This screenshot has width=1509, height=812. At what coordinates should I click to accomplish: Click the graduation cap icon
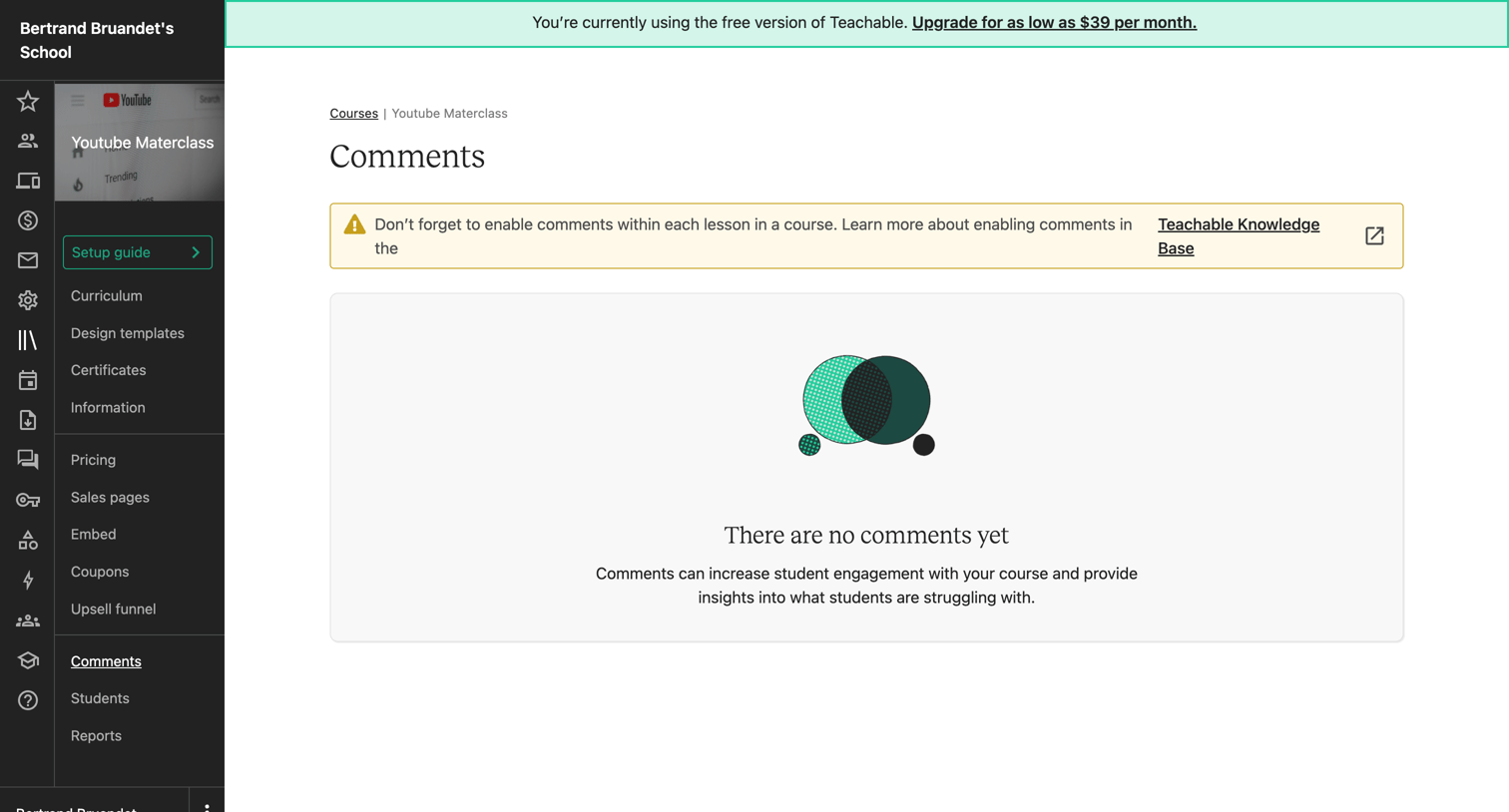[x=28, y=660]
